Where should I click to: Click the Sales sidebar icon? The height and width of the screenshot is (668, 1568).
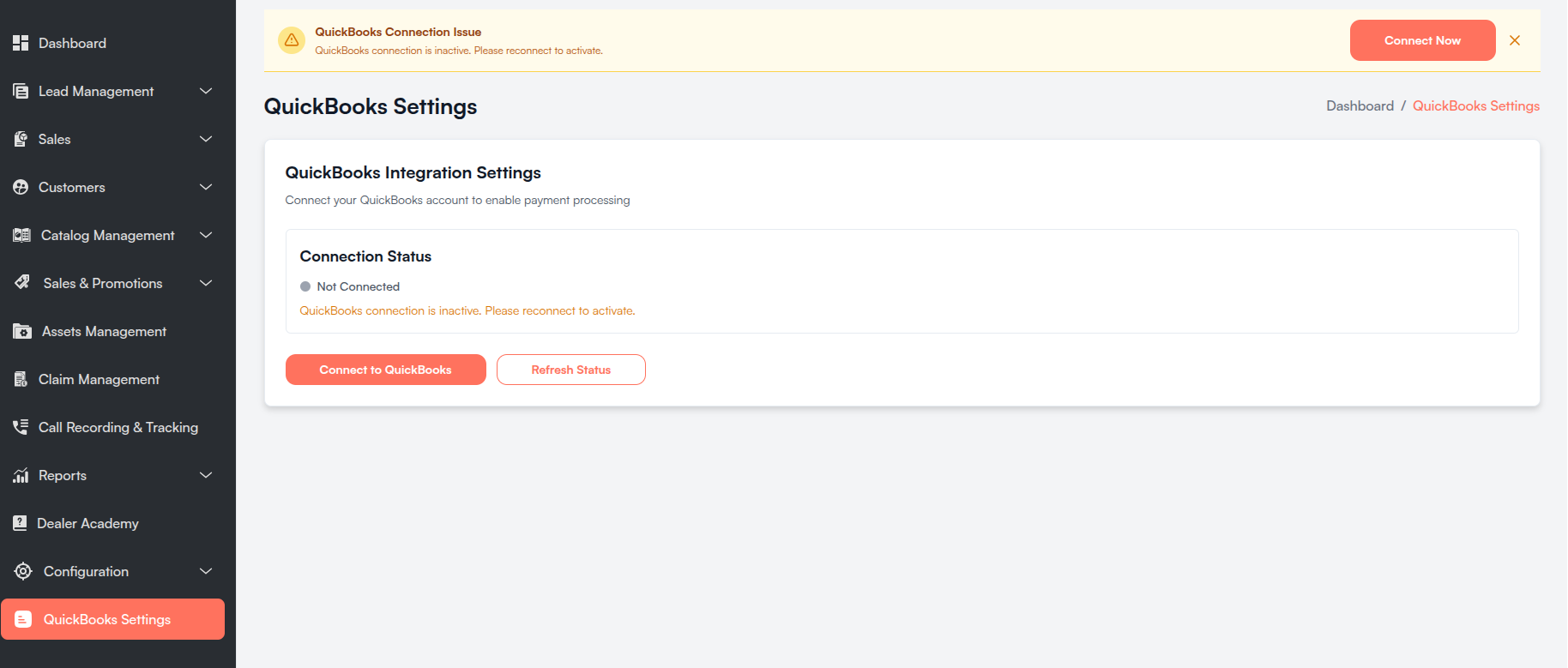click(21, 139)
